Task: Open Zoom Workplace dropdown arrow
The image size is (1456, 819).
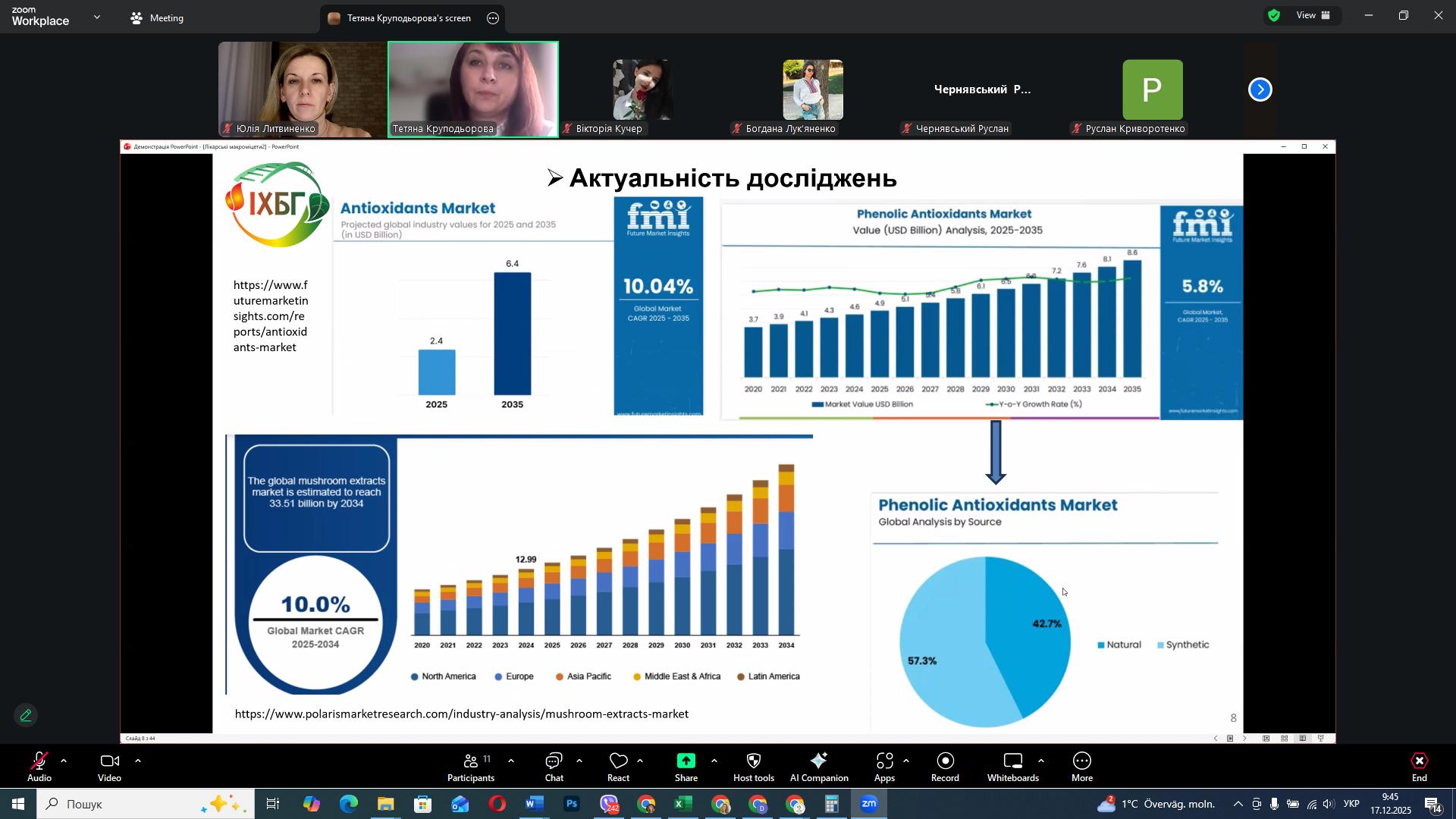Action: (97, 17)
